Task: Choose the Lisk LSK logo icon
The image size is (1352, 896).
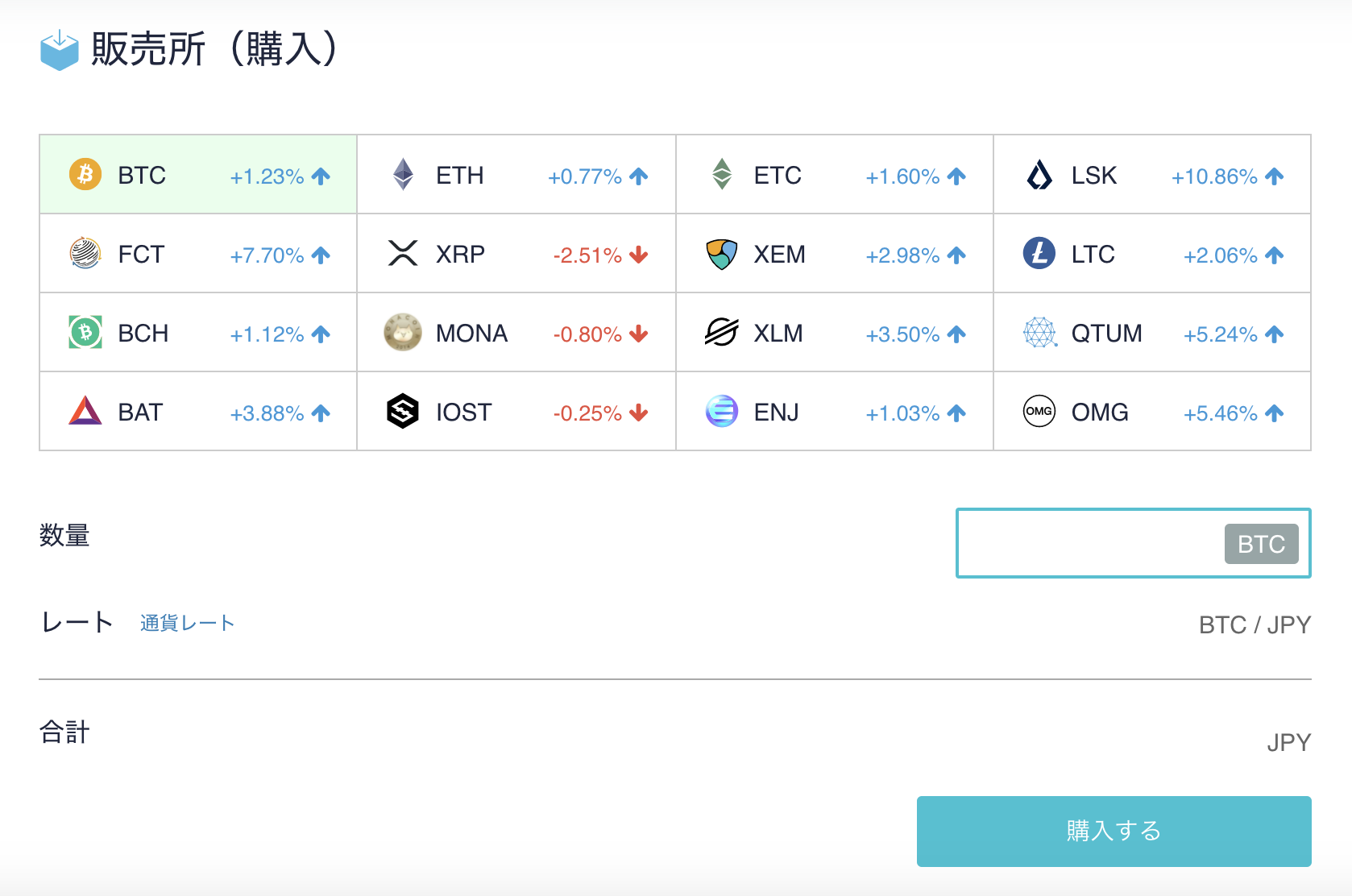Action: (1039, 174)
